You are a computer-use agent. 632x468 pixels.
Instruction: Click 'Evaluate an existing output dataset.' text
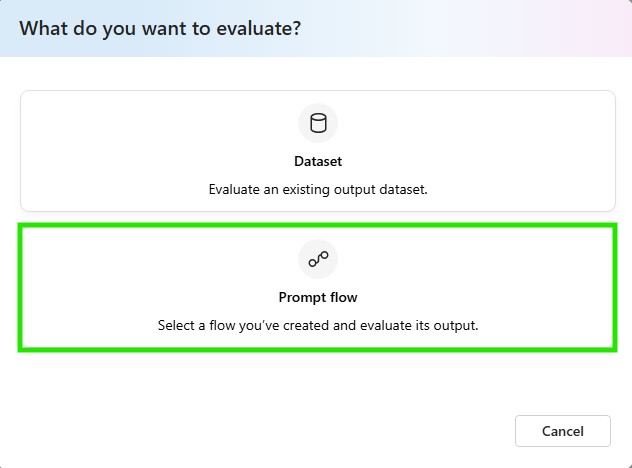tap(318, 189)
